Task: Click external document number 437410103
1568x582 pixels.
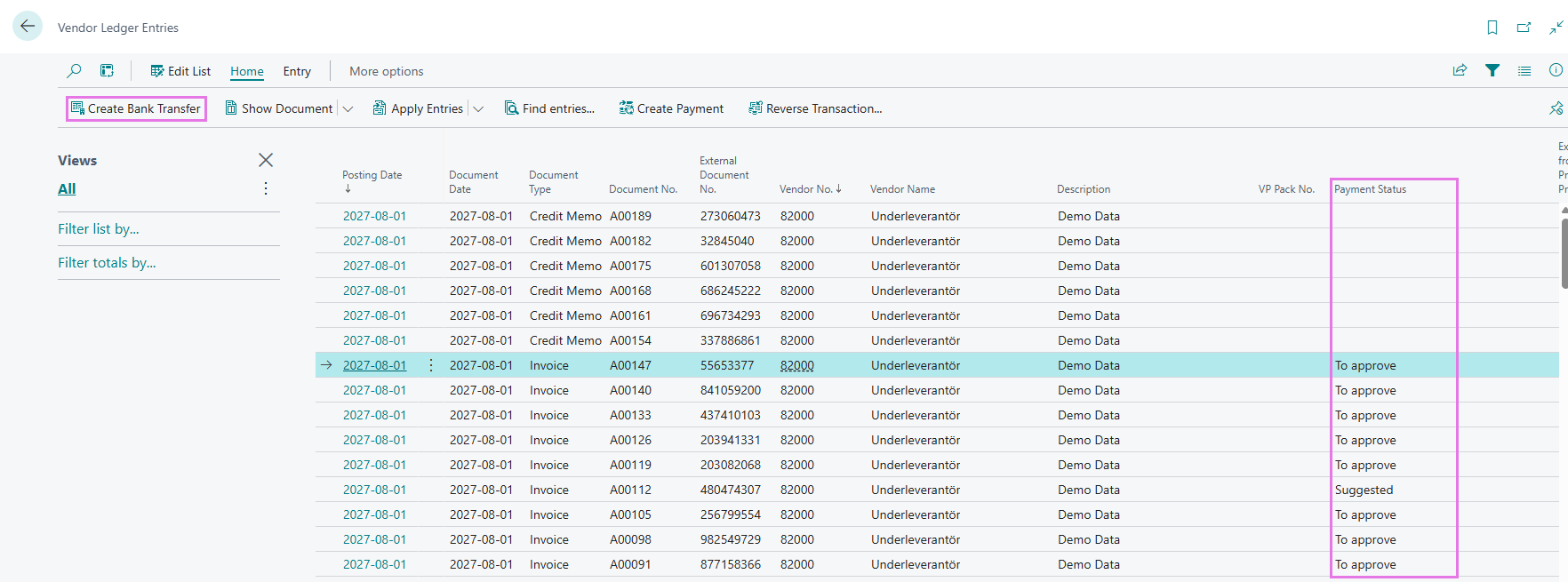Action: [731, 415]
